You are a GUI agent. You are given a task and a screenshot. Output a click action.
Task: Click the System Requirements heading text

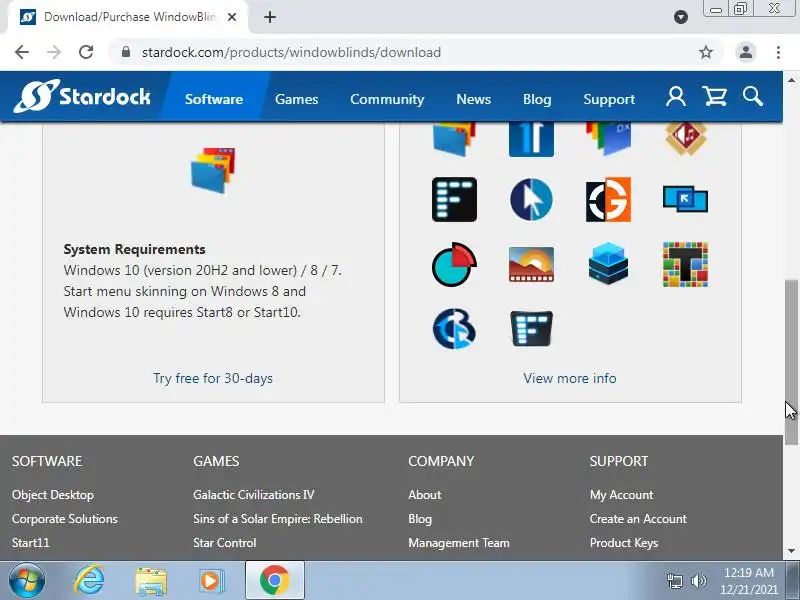[x=135, y=249]
